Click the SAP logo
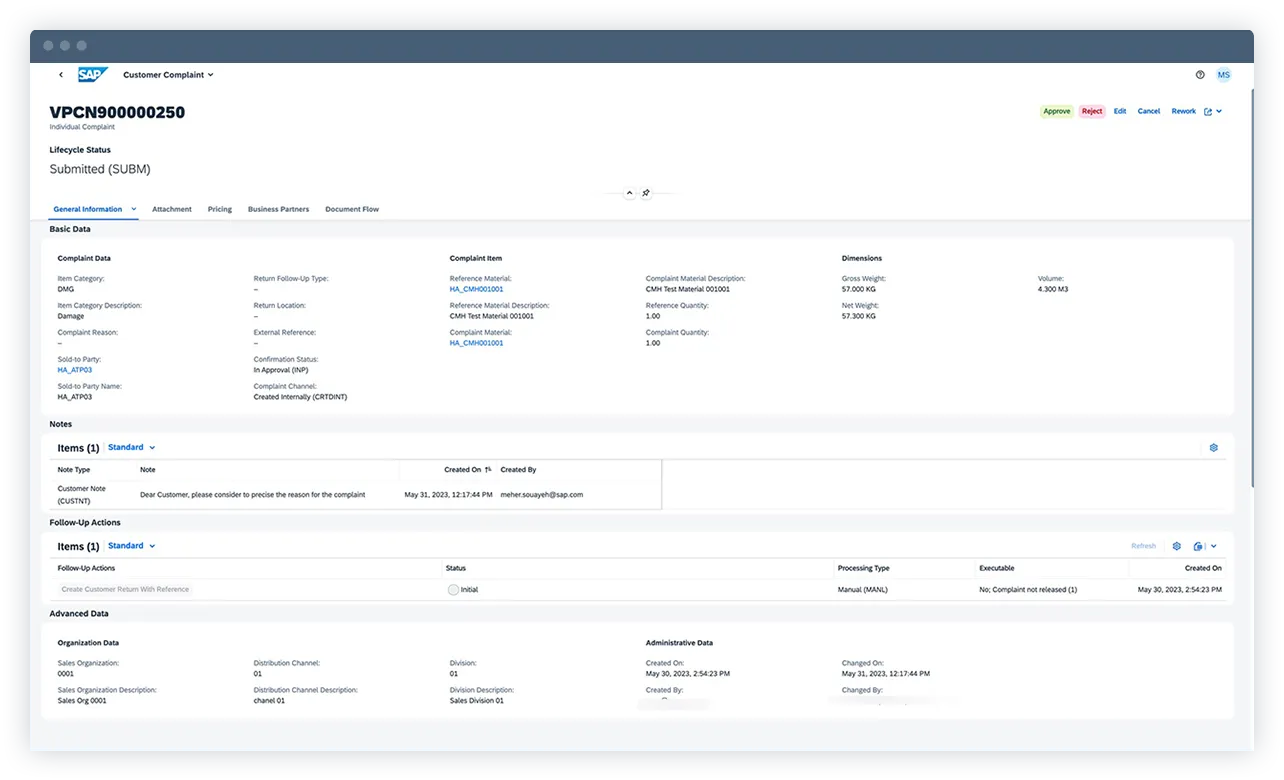 [92, 74]
